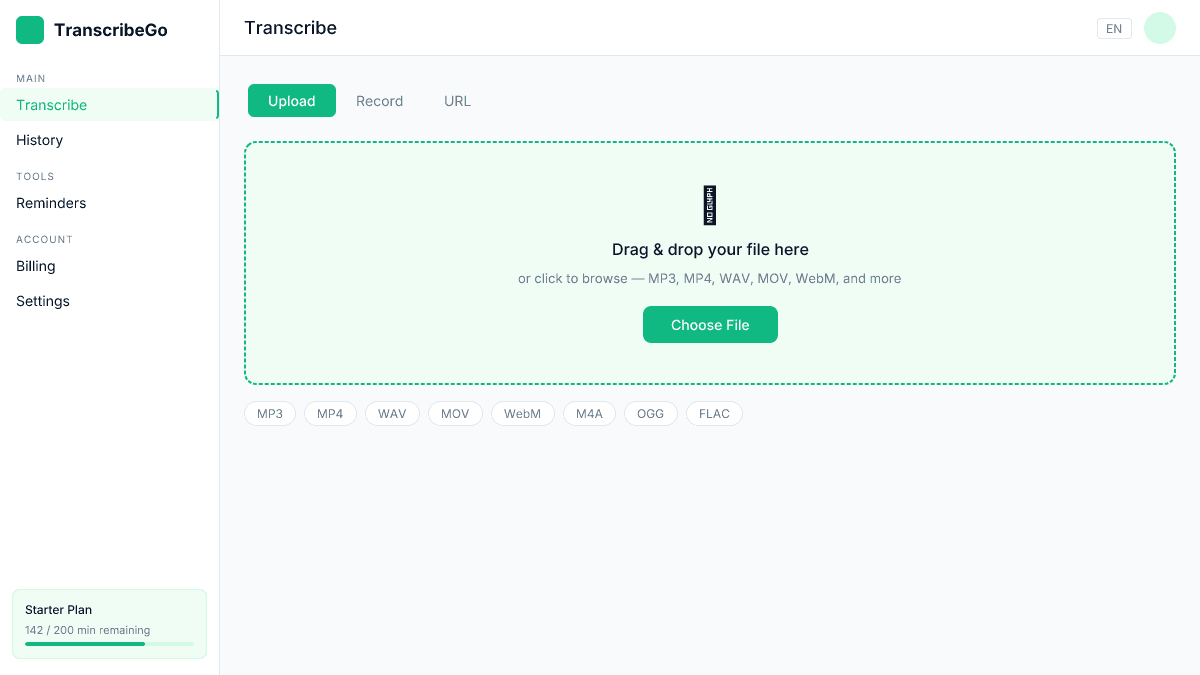Select the WAV format chip
Image resolution: width=1200 pixels, height=675 pixels.
[392, 413]
